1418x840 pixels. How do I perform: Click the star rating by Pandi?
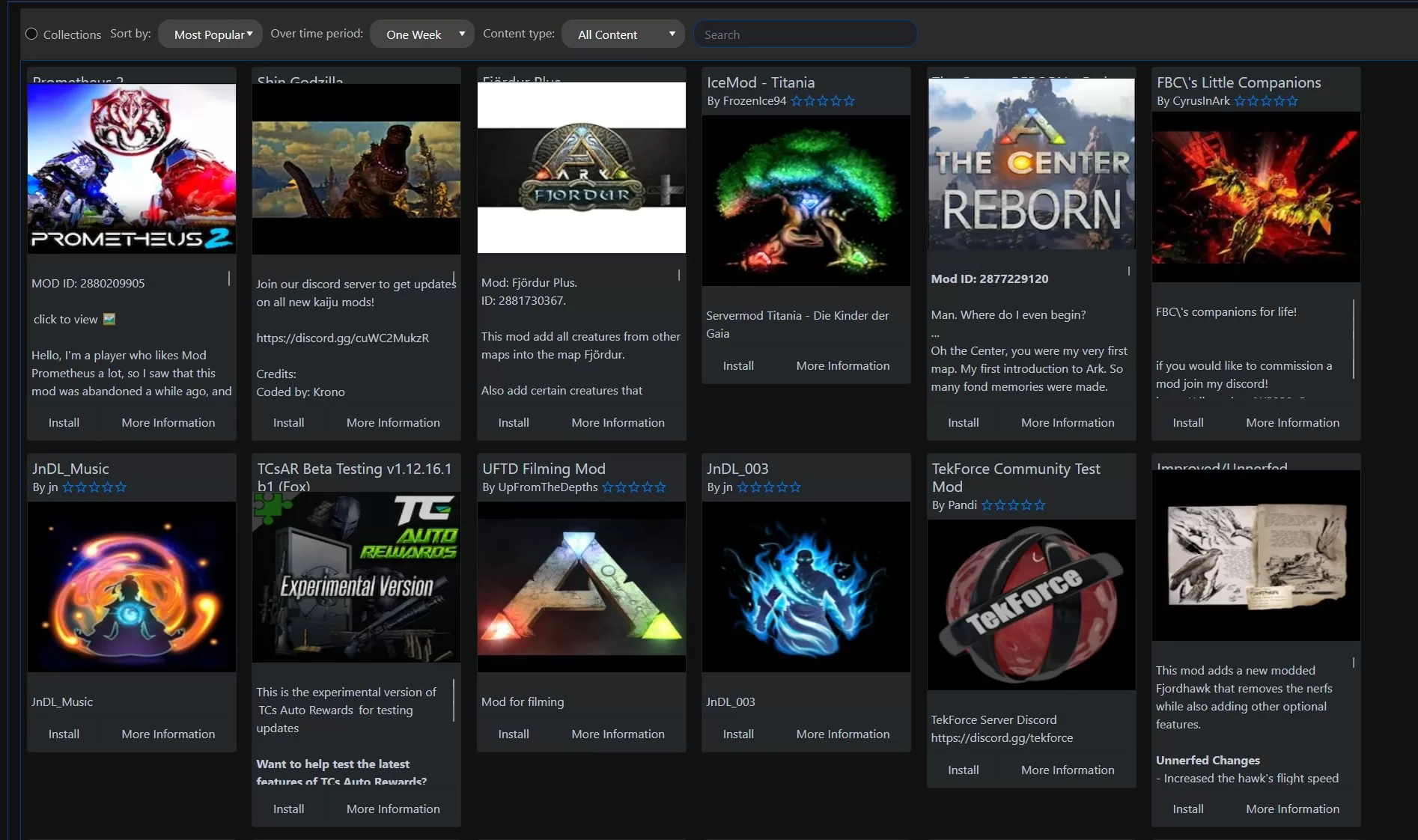point(1014,505)
